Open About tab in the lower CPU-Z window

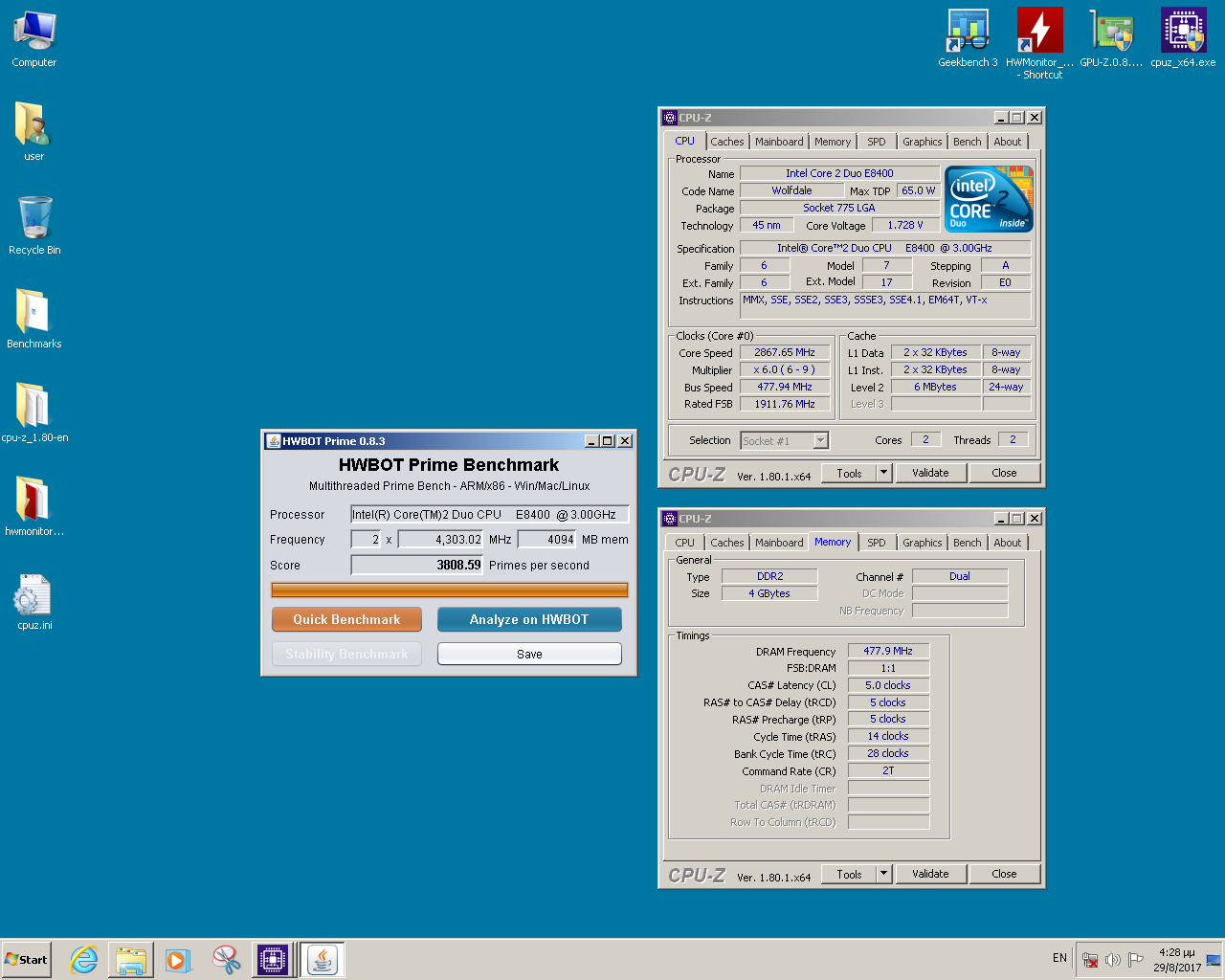pos(1008,543)
